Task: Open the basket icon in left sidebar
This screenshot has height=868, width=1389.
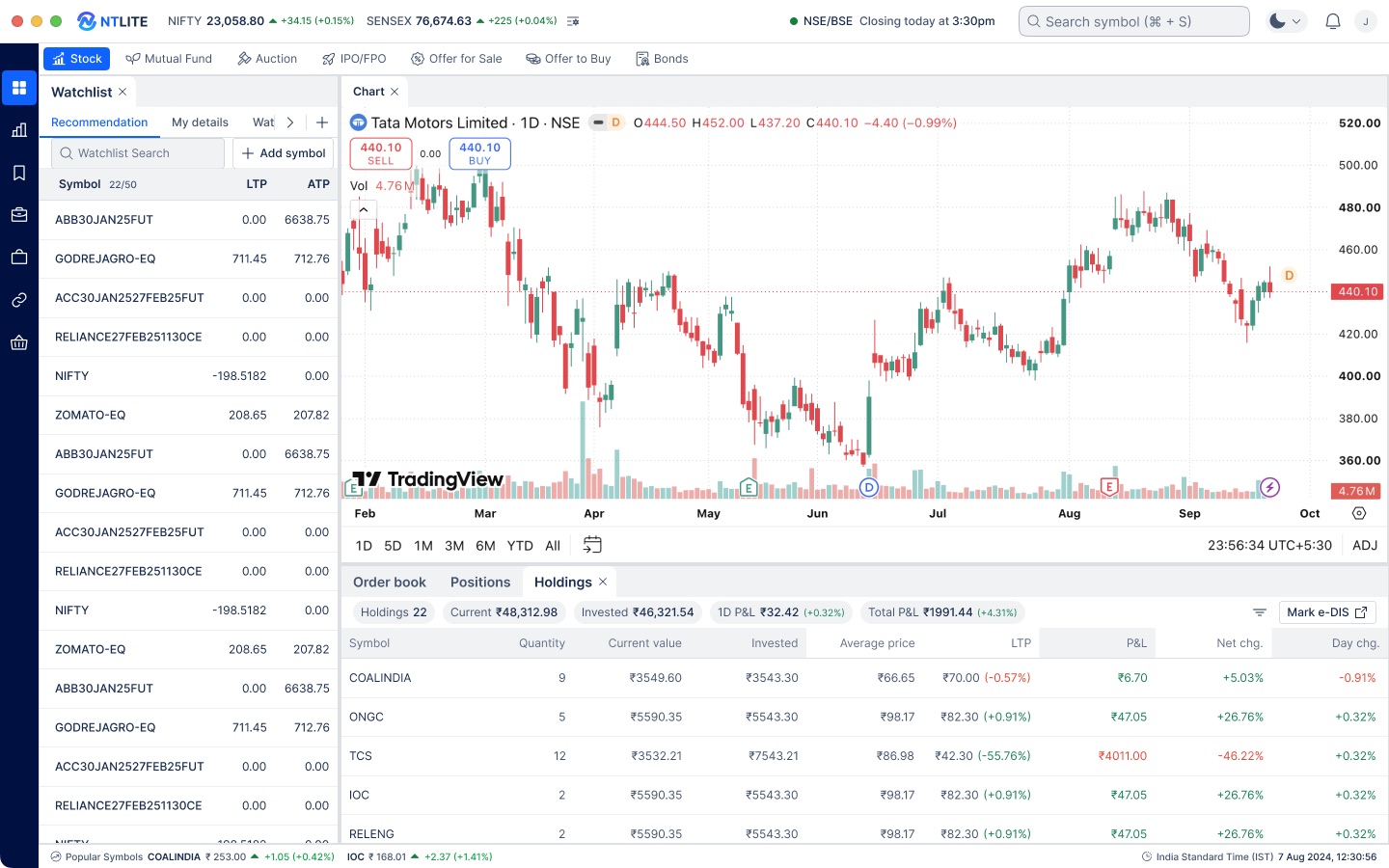Action: [x=19, y=342]
